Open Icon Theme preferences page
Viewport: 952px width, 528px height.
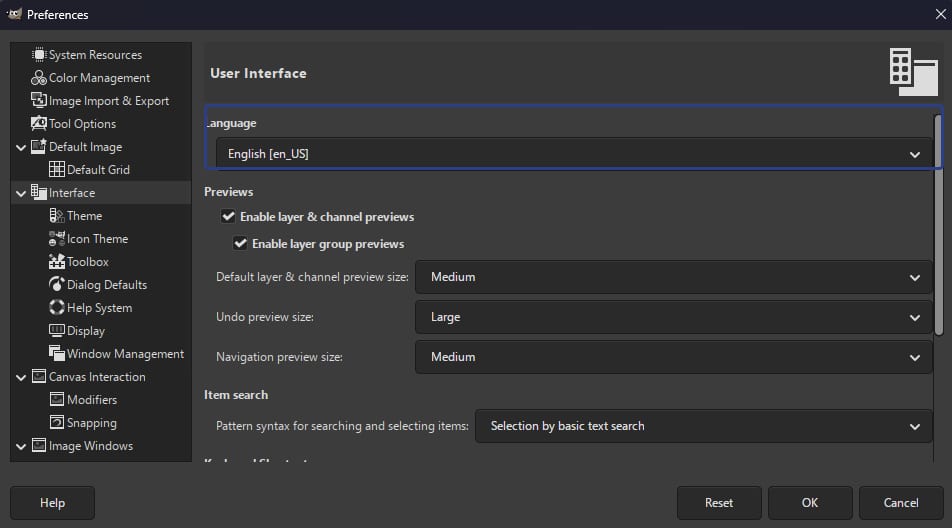(x=97, y=239)
